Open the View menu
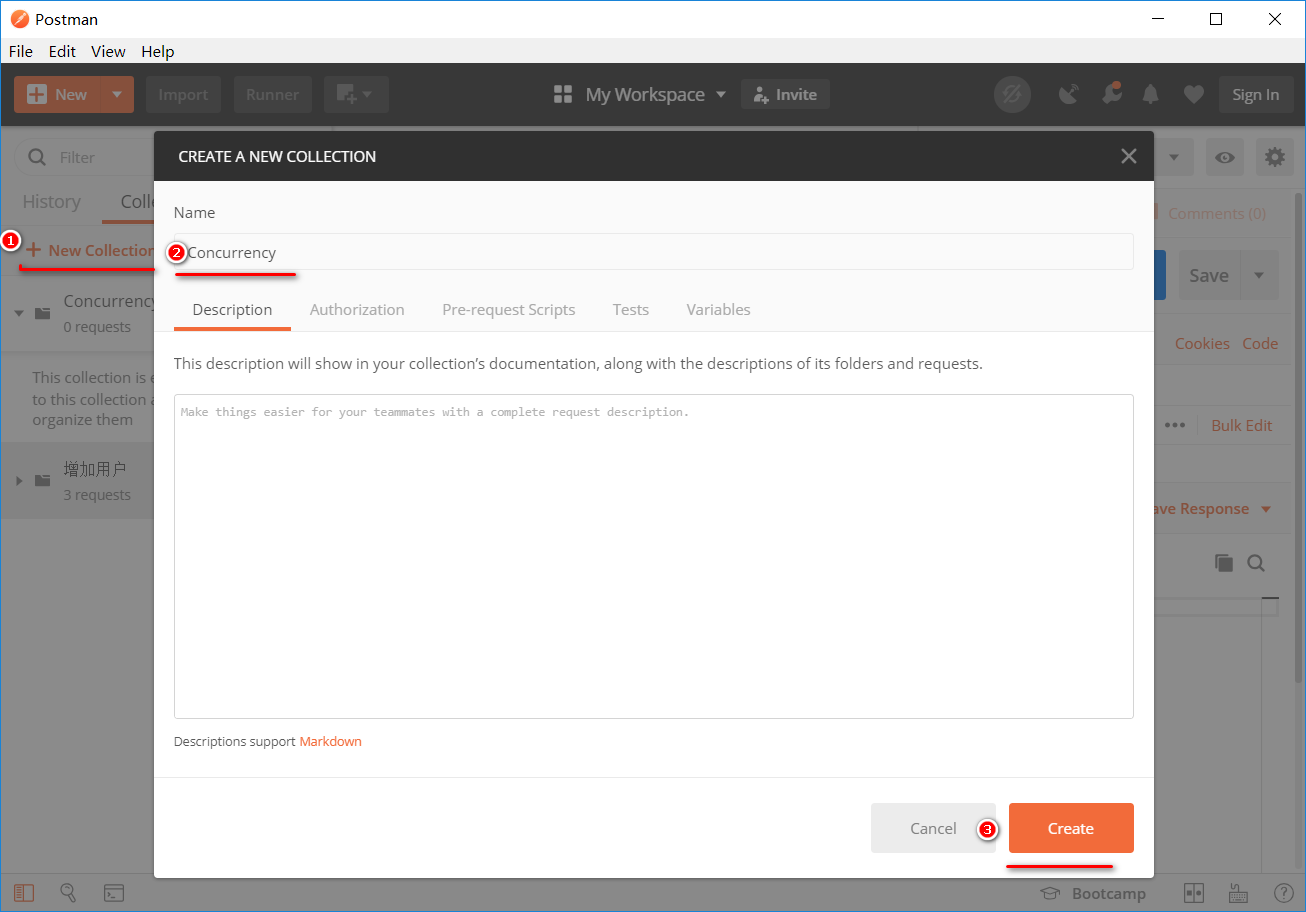Image resolution: width=1306 pixels, height=912 pixels. 108,51
